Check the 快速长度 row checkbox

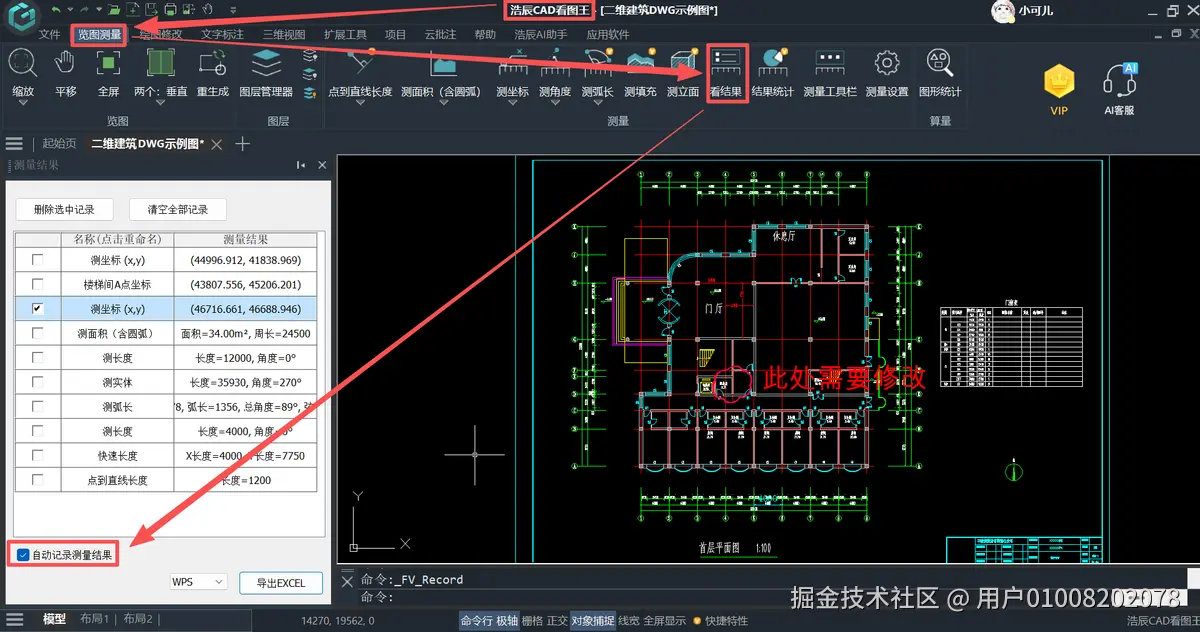click(37, 456)
